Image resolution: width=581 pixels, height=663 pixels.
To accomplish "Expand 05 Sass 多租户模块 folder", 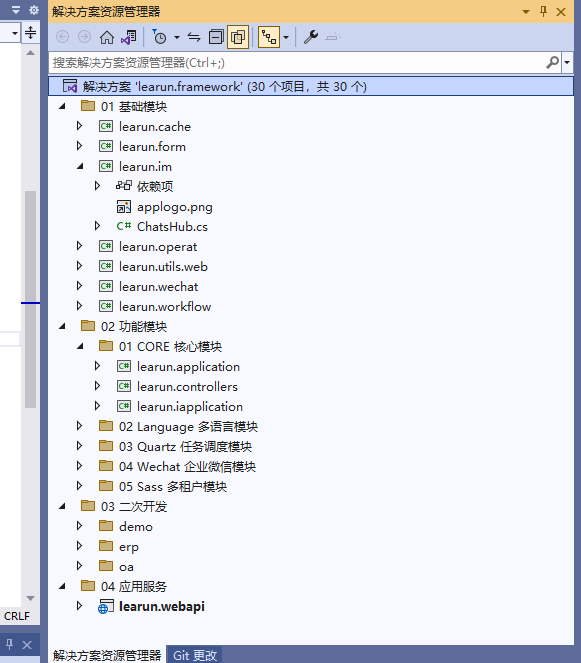I will (79, 486).
